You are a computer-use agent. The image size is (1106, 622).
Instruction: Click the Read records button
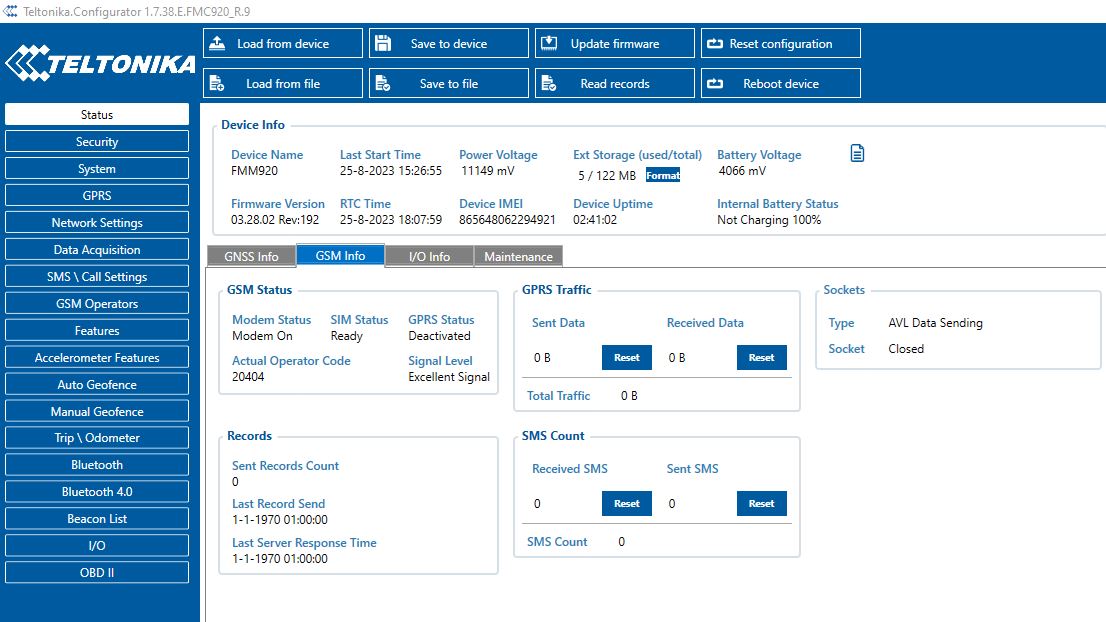click(x=614, y=83)
